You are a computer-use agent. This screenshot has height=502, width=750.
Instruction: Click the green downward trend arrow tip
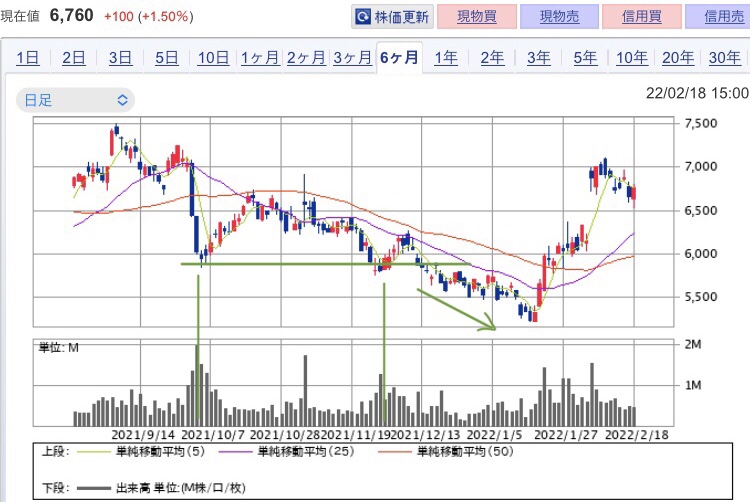[493, 325]
